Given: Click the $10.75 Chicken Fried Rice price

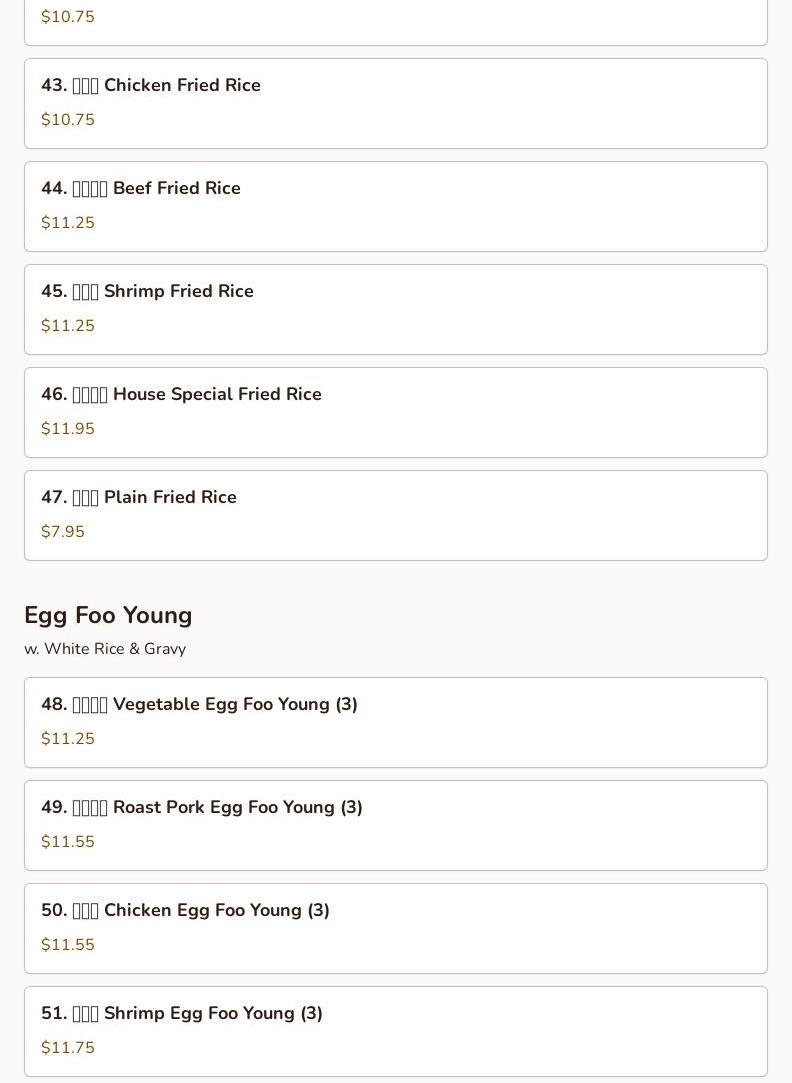Looking at the screenshot, I should pos(68,120).
